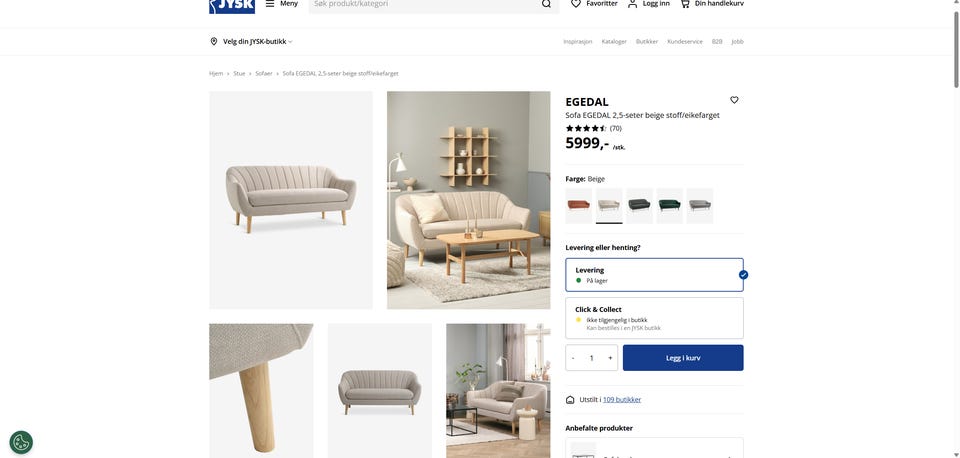The height and width of the screenshot is (458, 960).
Task: Select the Levering delivery option
Action: coord(654,275)
